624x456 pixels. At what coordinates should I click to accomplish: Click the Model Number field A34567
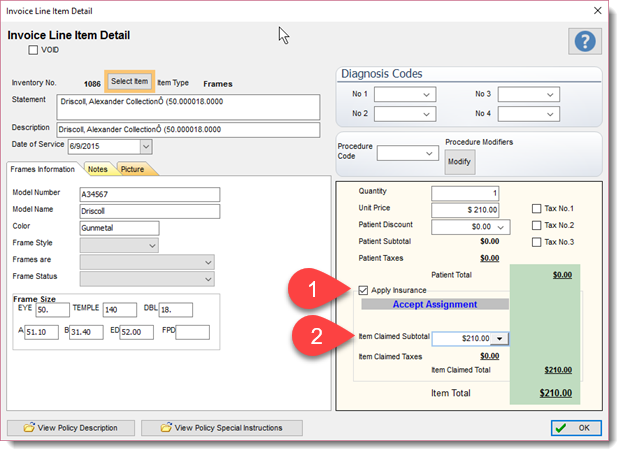tap(150, 194)
